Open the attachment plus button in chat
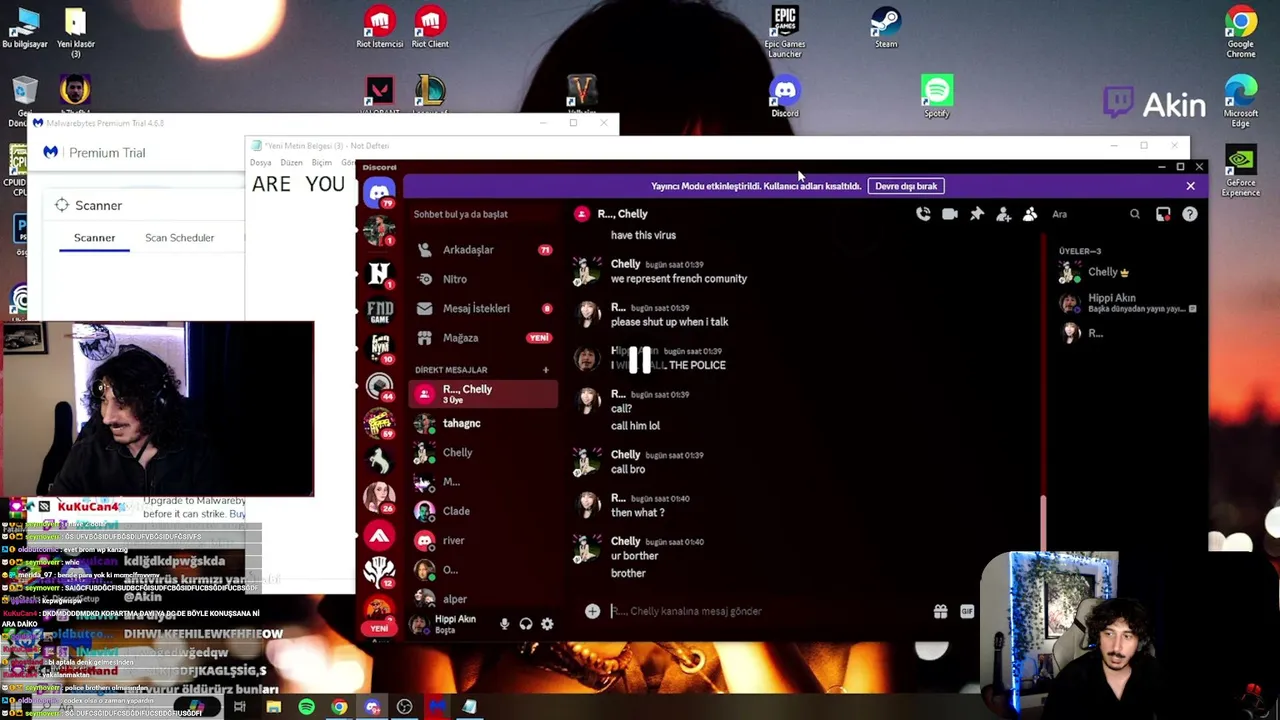The height and width of the screenshot is (720, 1280). click(592, 611)
